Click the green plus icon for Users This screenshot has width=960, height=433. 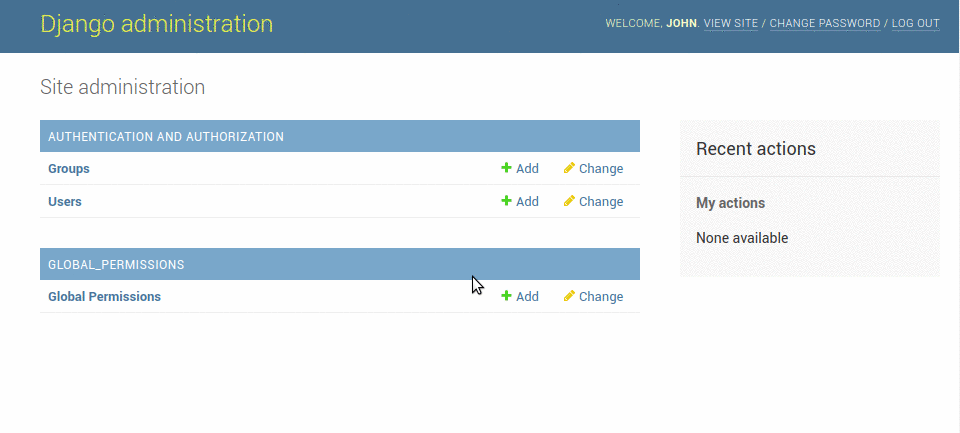tap(507, 202)
